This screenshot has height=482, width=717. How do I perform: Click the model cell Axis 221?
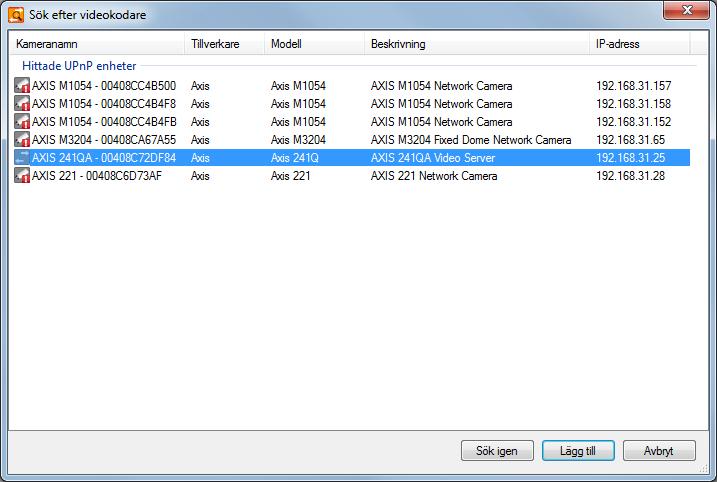click(290, 176)
